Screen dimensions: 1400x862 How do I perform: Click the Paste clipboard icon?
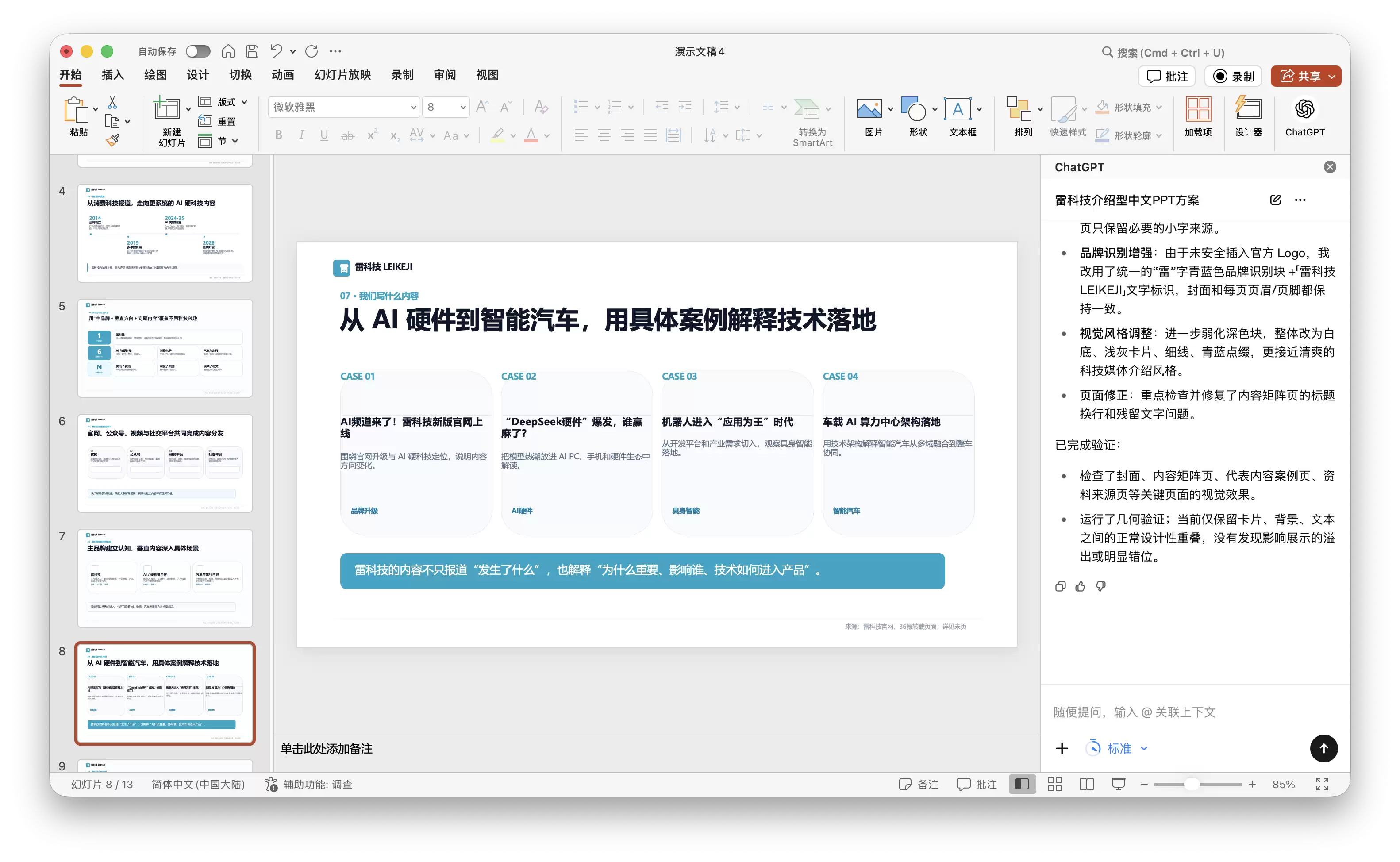pyautogui.click(x=76, y=110)
